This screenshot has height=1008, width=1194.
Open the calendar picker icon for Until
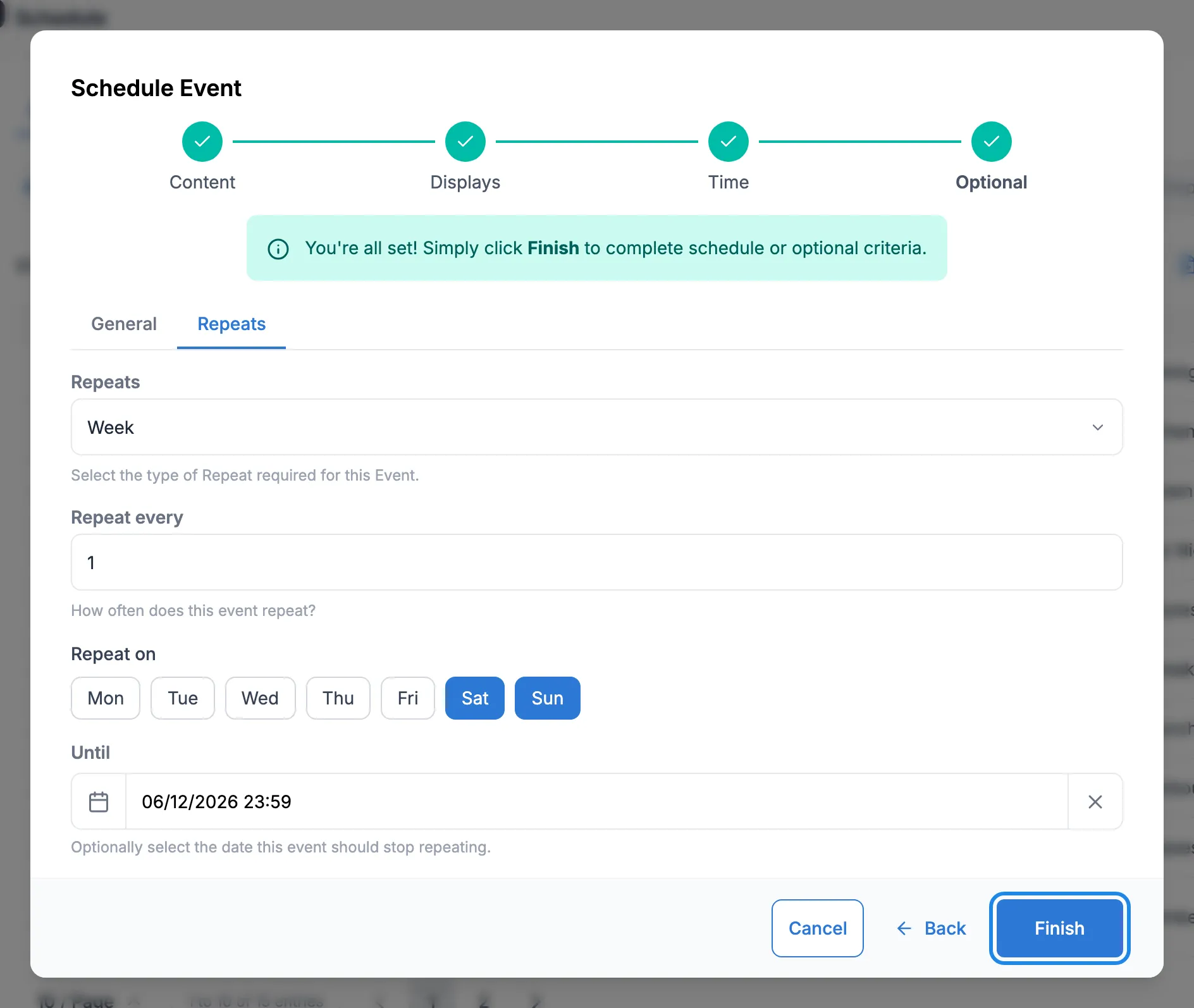[99, 801]
